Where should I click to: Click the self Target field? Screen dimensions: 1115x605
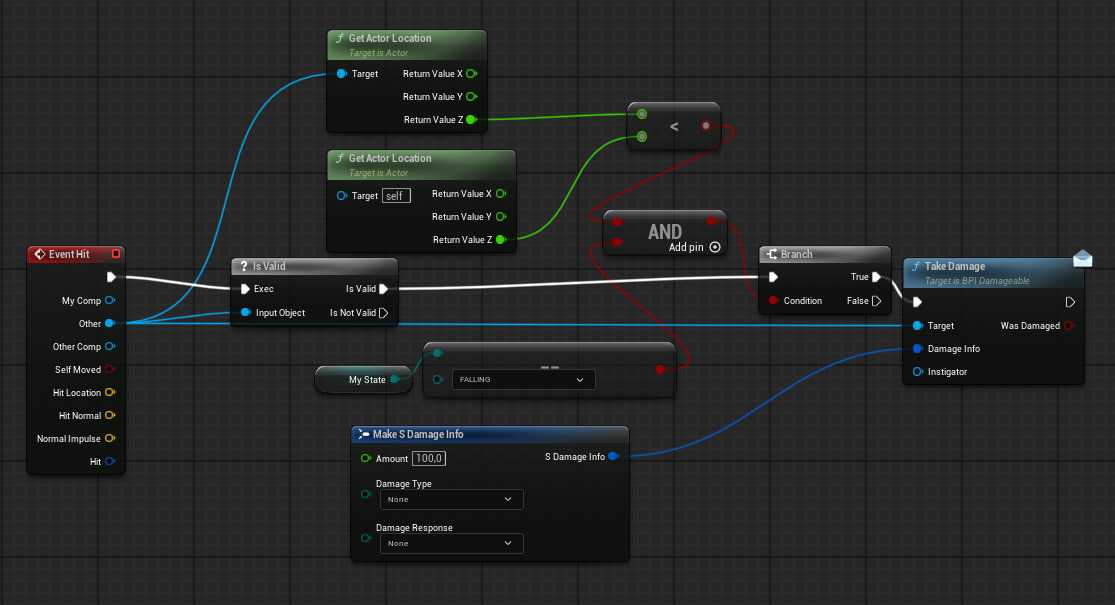pos(396,196)
